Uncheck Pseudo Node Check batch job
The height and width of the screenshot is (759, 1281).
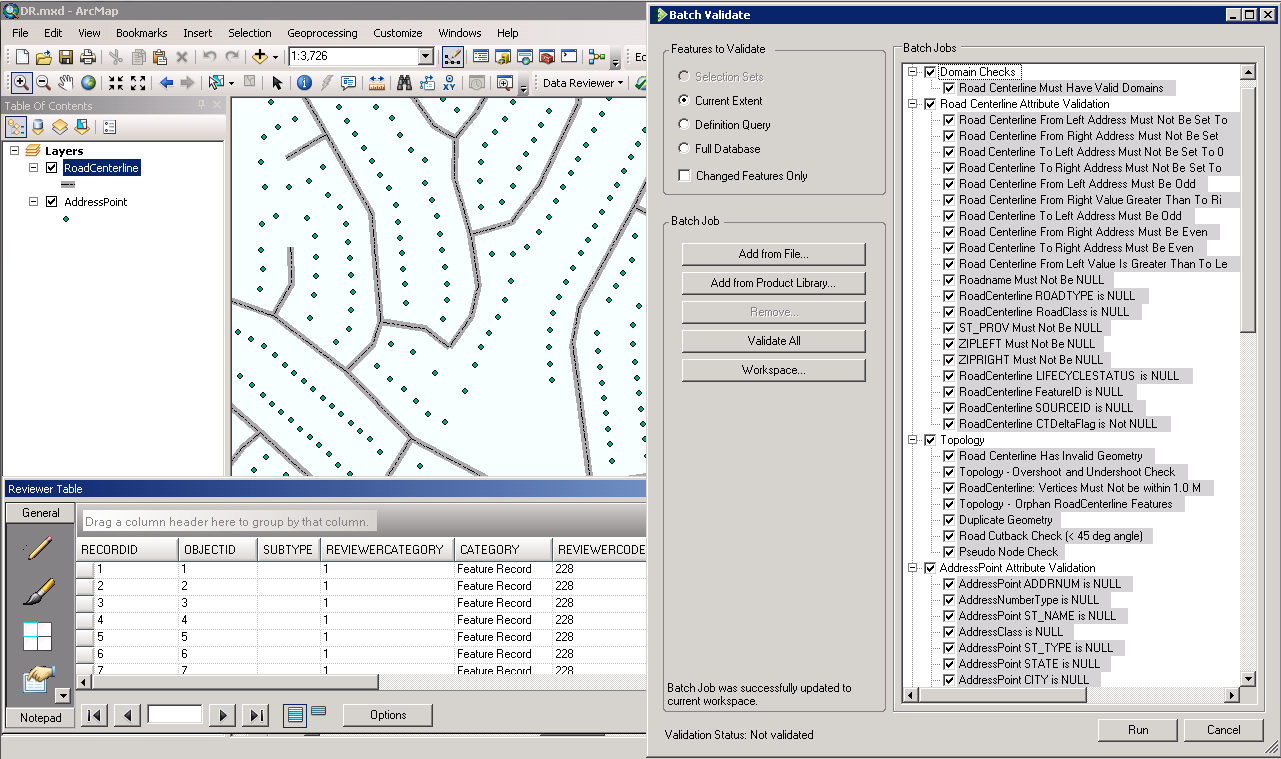click(x=949, y=552)
